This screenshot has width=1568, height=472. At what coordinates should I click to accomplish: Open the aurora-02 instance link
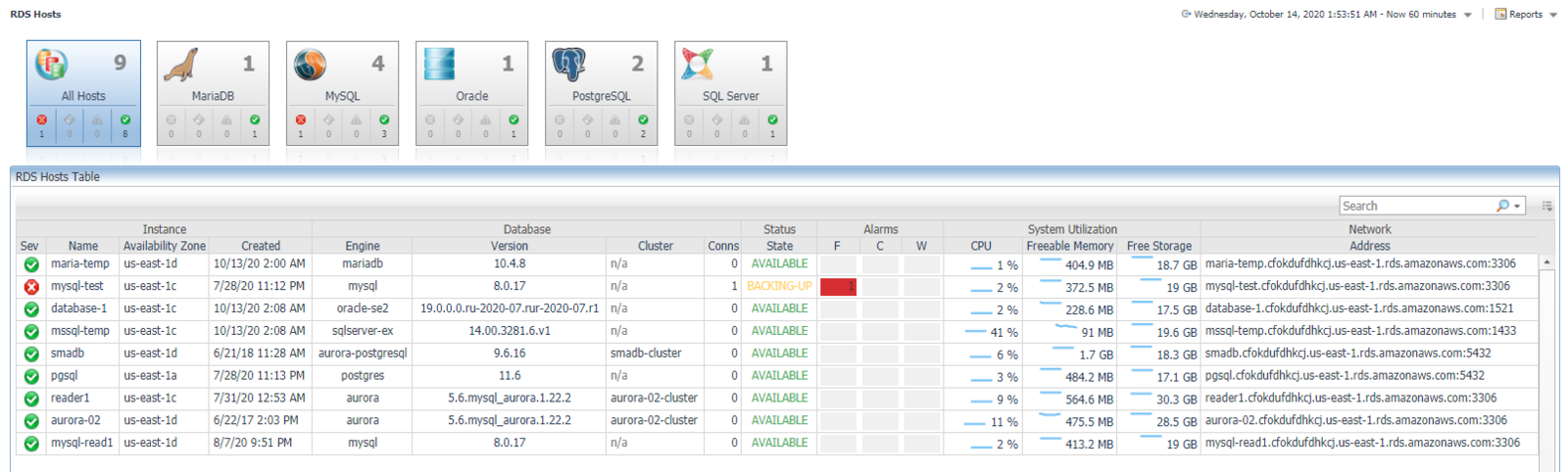pos(75,420)
